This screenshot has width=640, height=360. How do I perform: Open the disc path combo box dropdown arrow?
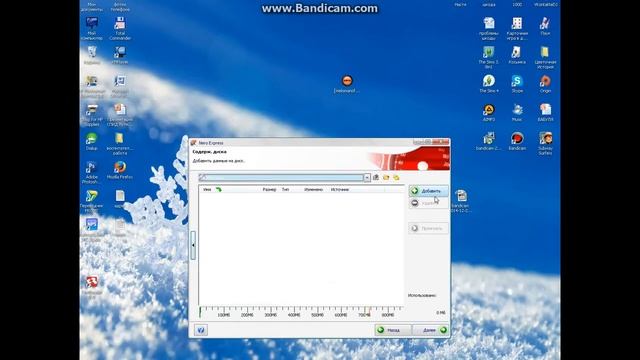pos(367,178)
